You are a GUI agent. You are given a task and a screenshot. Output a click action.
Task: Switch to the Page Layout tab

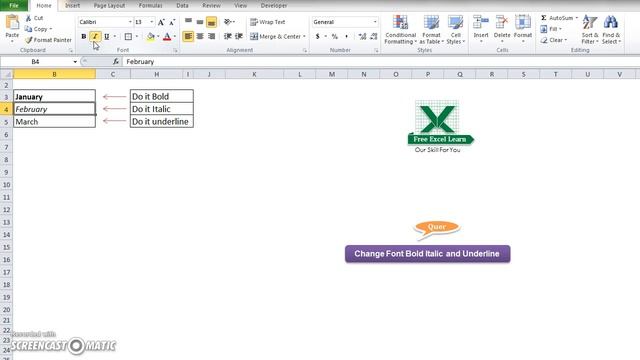109,6
